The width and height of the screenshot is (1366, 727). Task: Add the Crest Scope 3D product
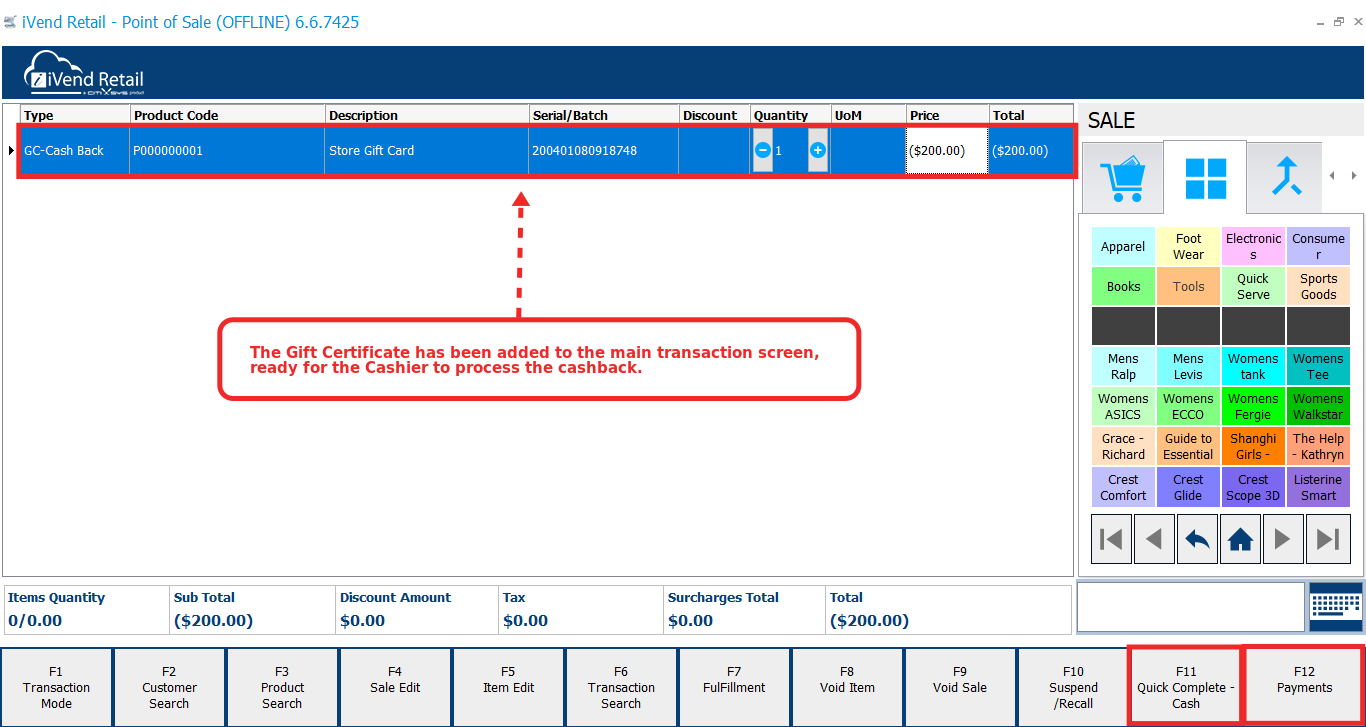click(1253, 487)
